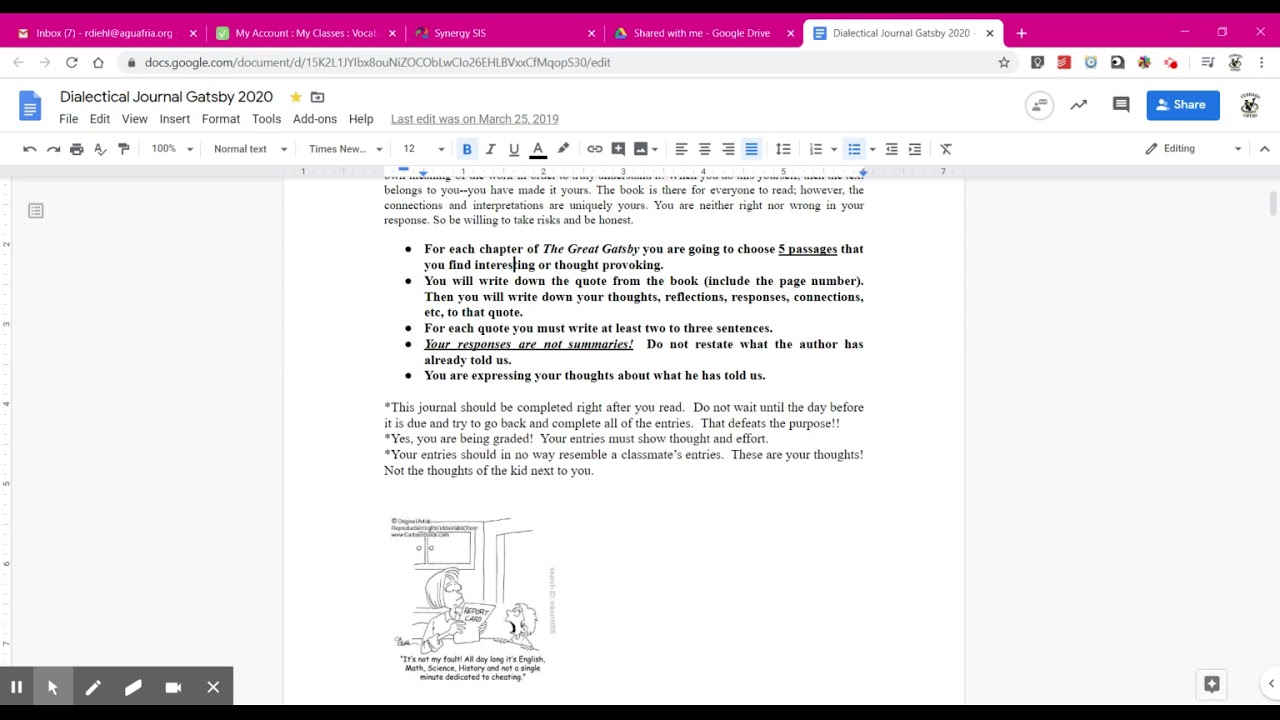
Task: Align text left
Action: (x=681, y=149)
